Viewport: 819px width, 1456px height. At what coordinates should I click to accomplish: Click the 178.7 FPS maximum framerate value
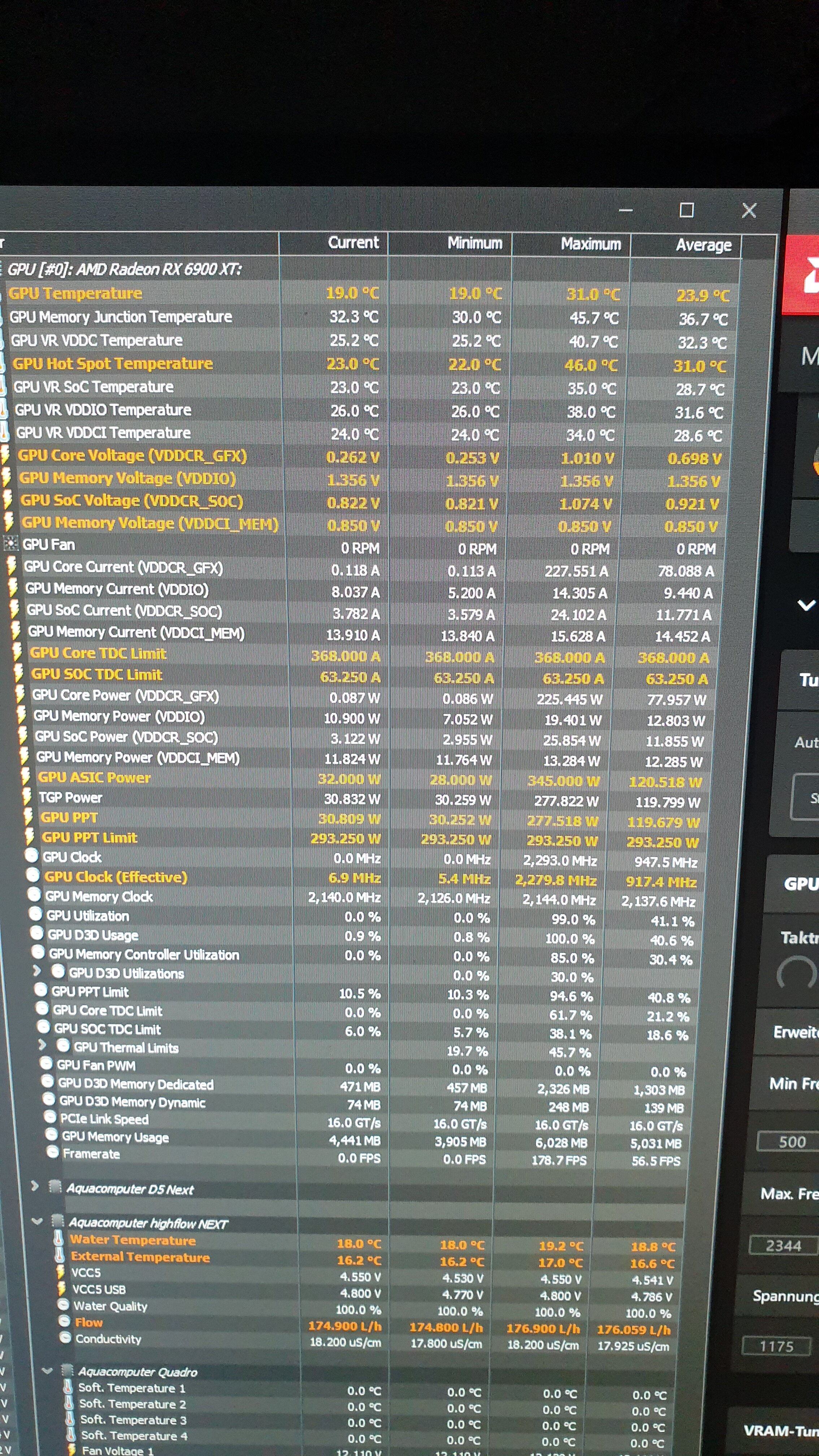pyautogui.click(x=558, y=1160)
